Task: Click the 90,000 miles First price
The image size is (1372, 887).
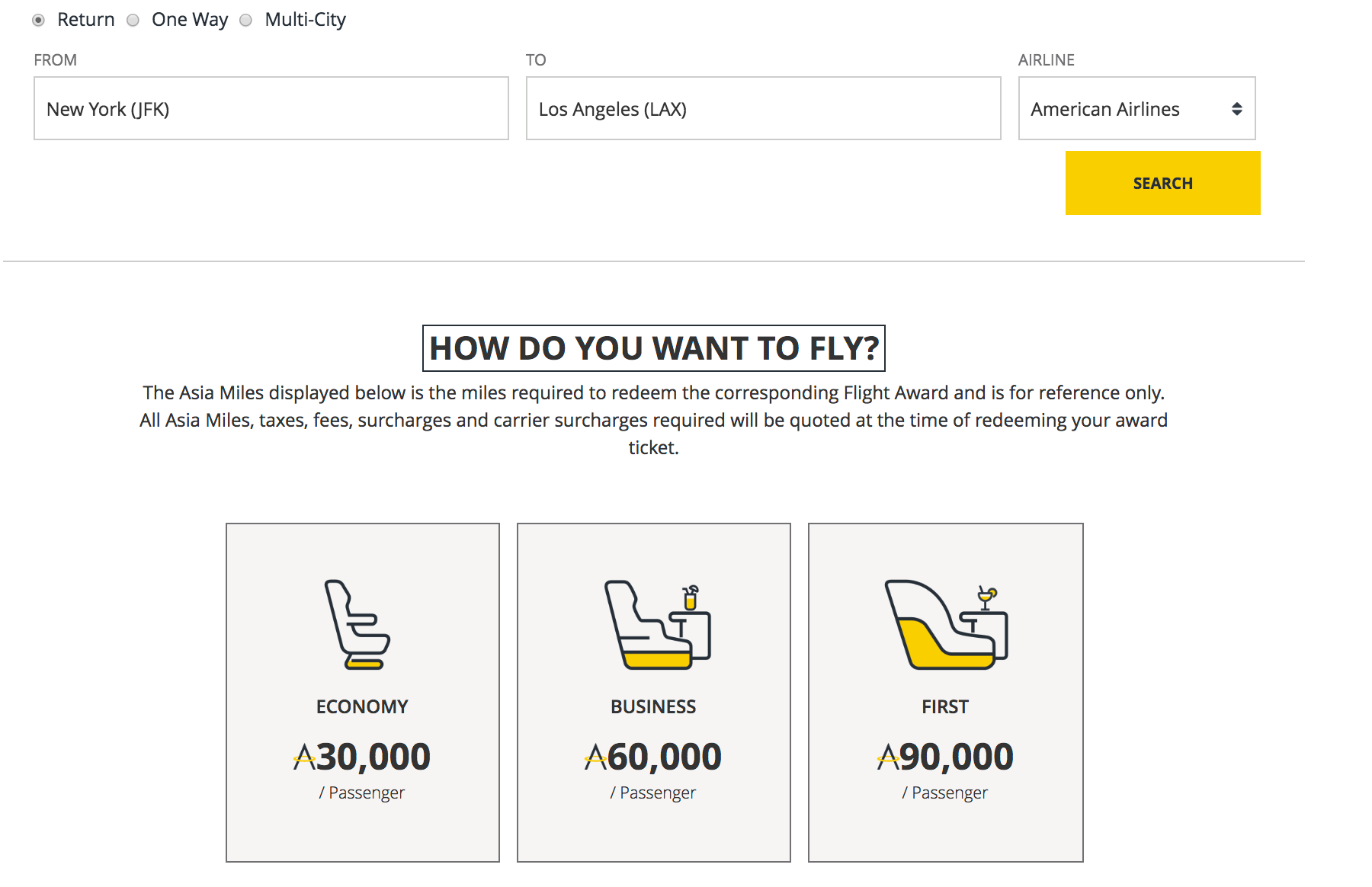Action: click(x=956, y=757)
